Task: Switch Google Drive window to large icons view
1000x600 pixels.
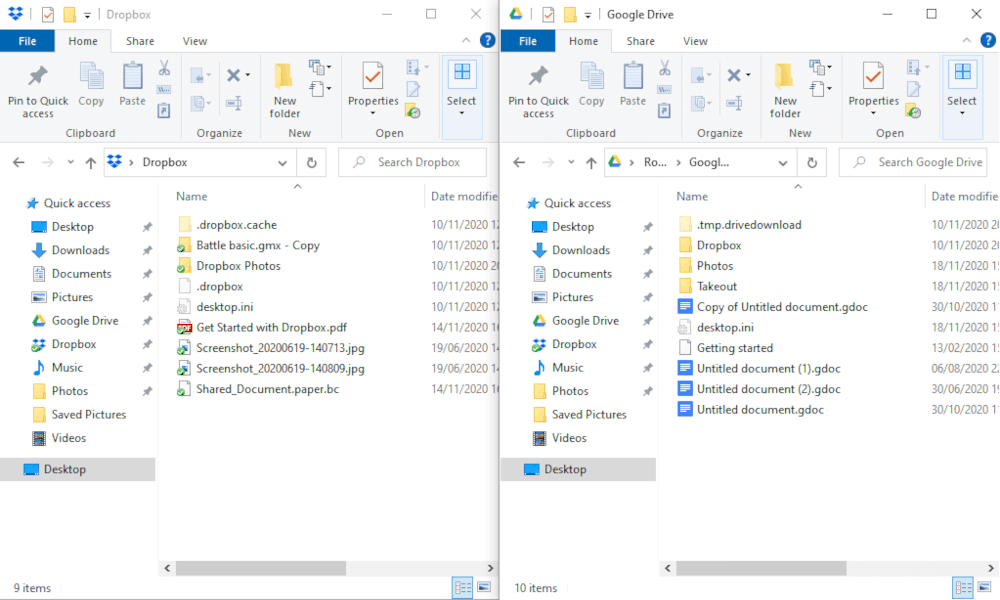Action: coord(984,587)
